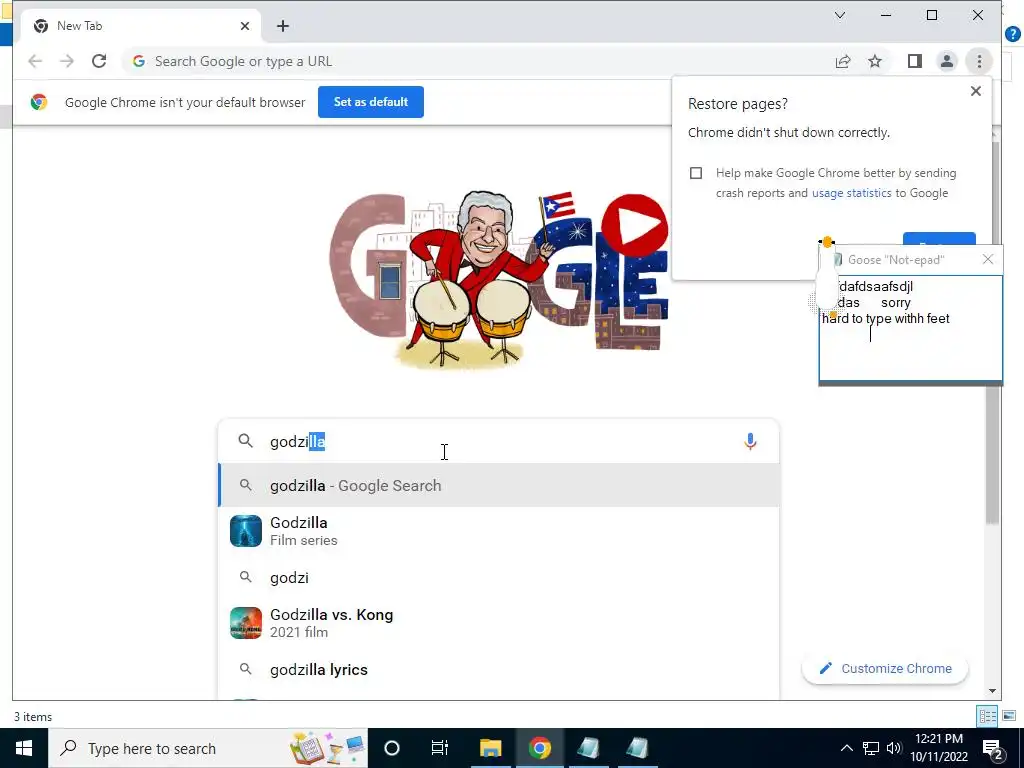1024x768 pixels.
Task: Click the Godzilla vs. Kong thumbnail
Action: click(246, 623)
